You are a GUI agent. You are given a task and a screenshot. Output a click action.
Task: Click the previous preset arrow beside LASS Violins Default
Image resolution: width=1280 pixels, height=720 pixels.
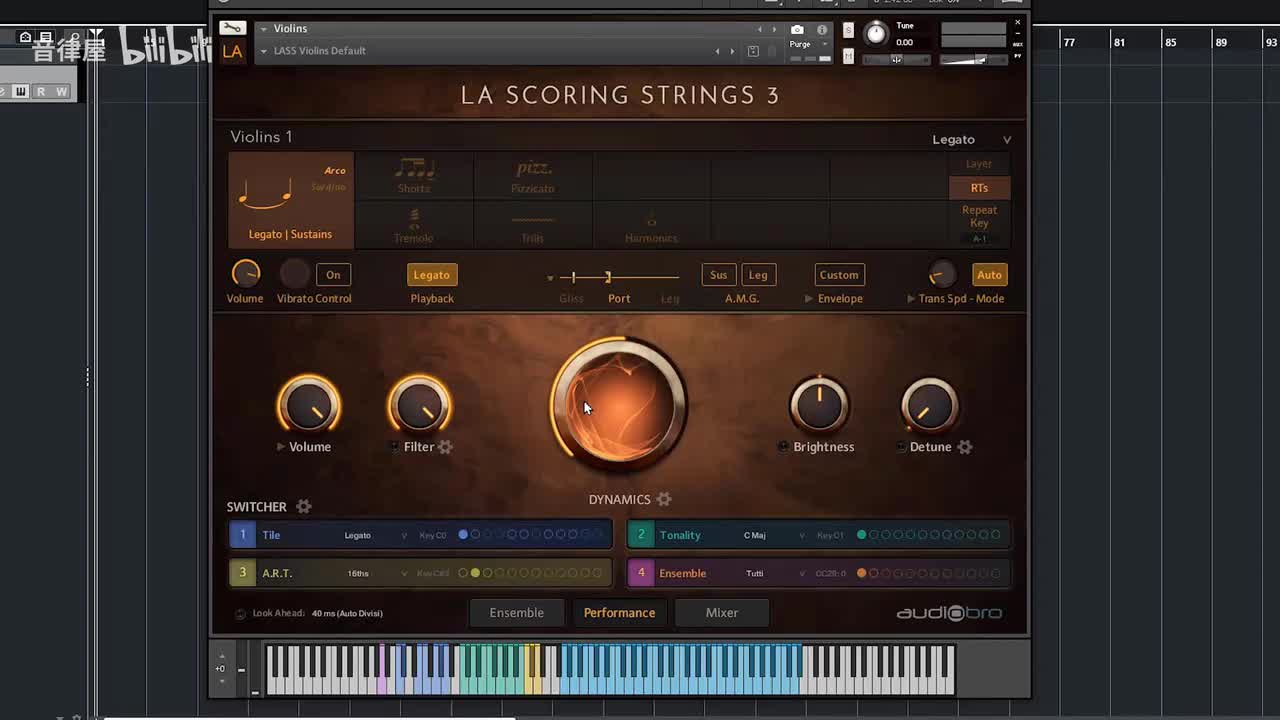click(x=717, y=51)
